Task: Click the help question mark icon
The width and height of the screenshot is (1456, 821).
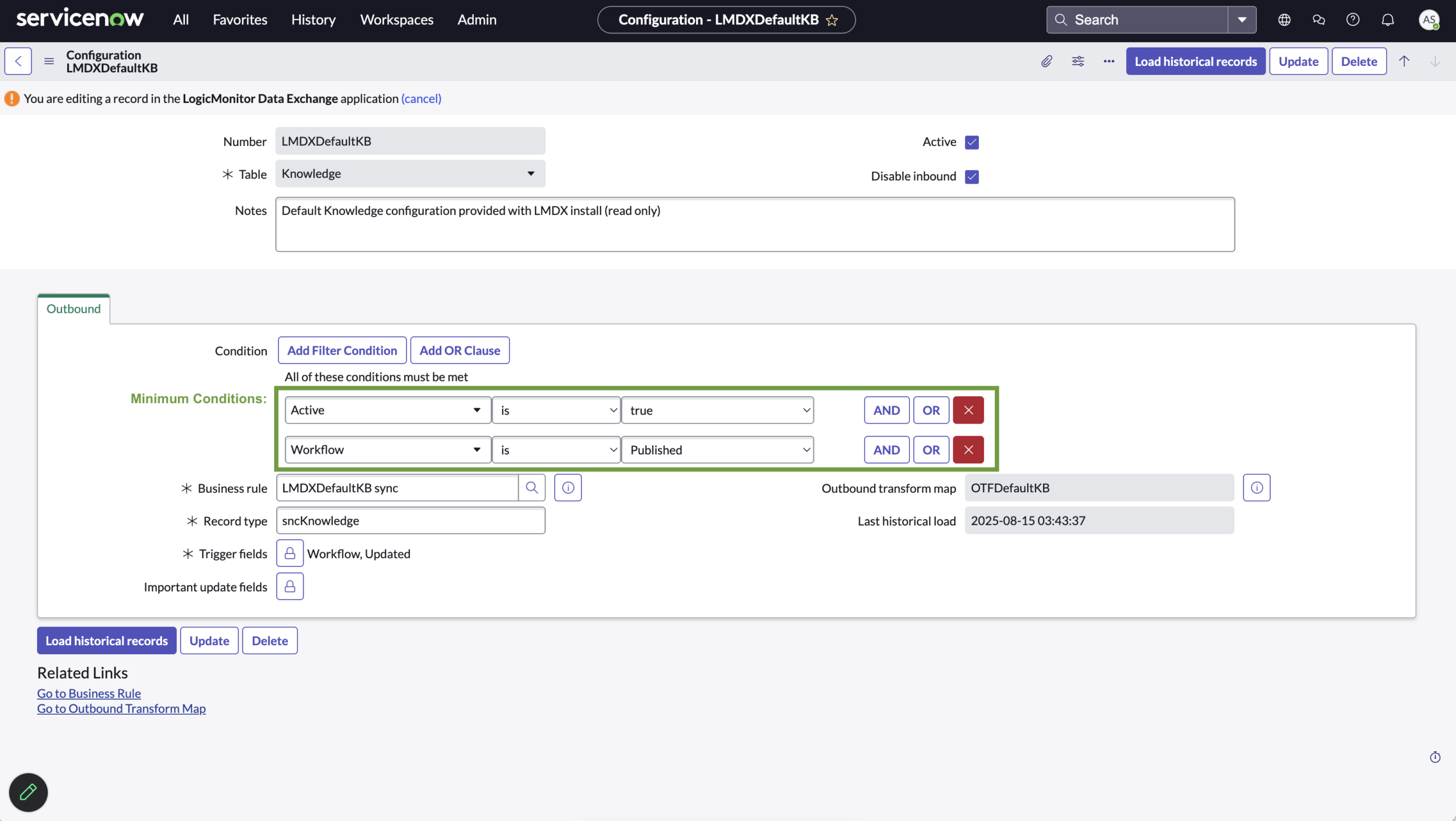Action: click(x=1353, y=19)
